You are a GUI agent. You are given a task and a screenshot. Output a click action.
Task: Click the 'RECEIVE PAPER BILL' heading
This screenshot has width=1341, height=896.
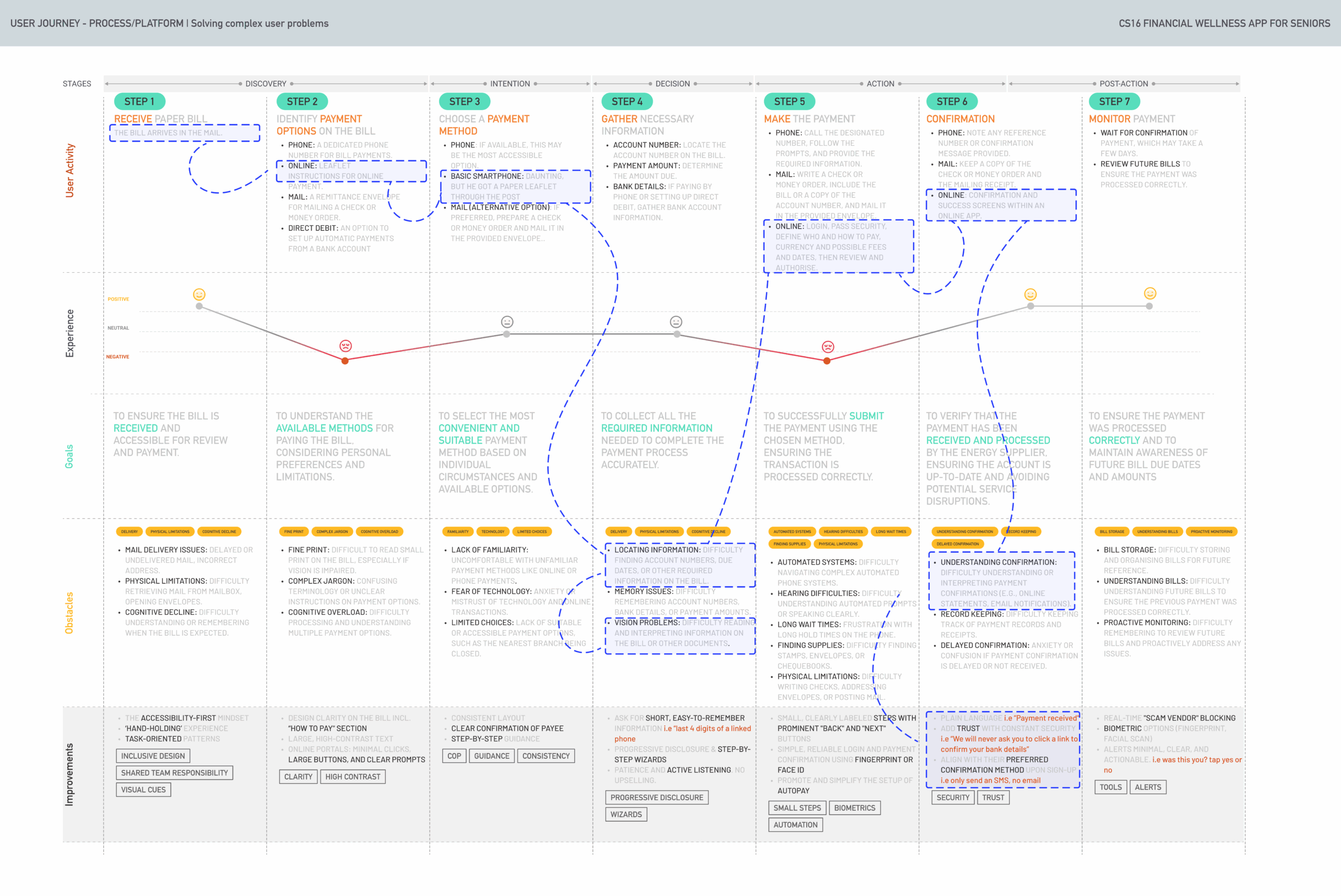[x=161, y=119]
